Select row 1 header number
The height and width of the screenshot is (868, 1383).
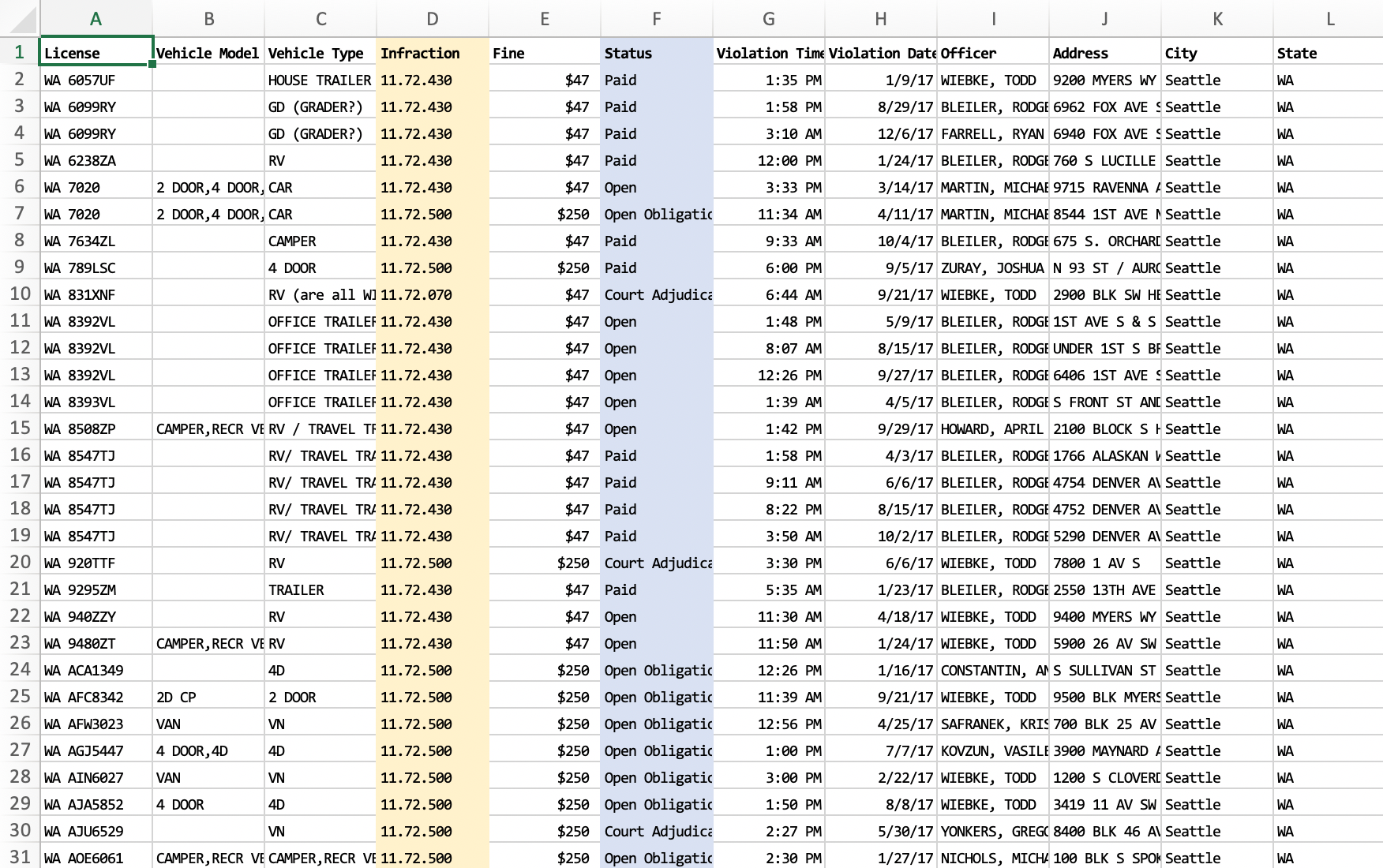[20, 52]
